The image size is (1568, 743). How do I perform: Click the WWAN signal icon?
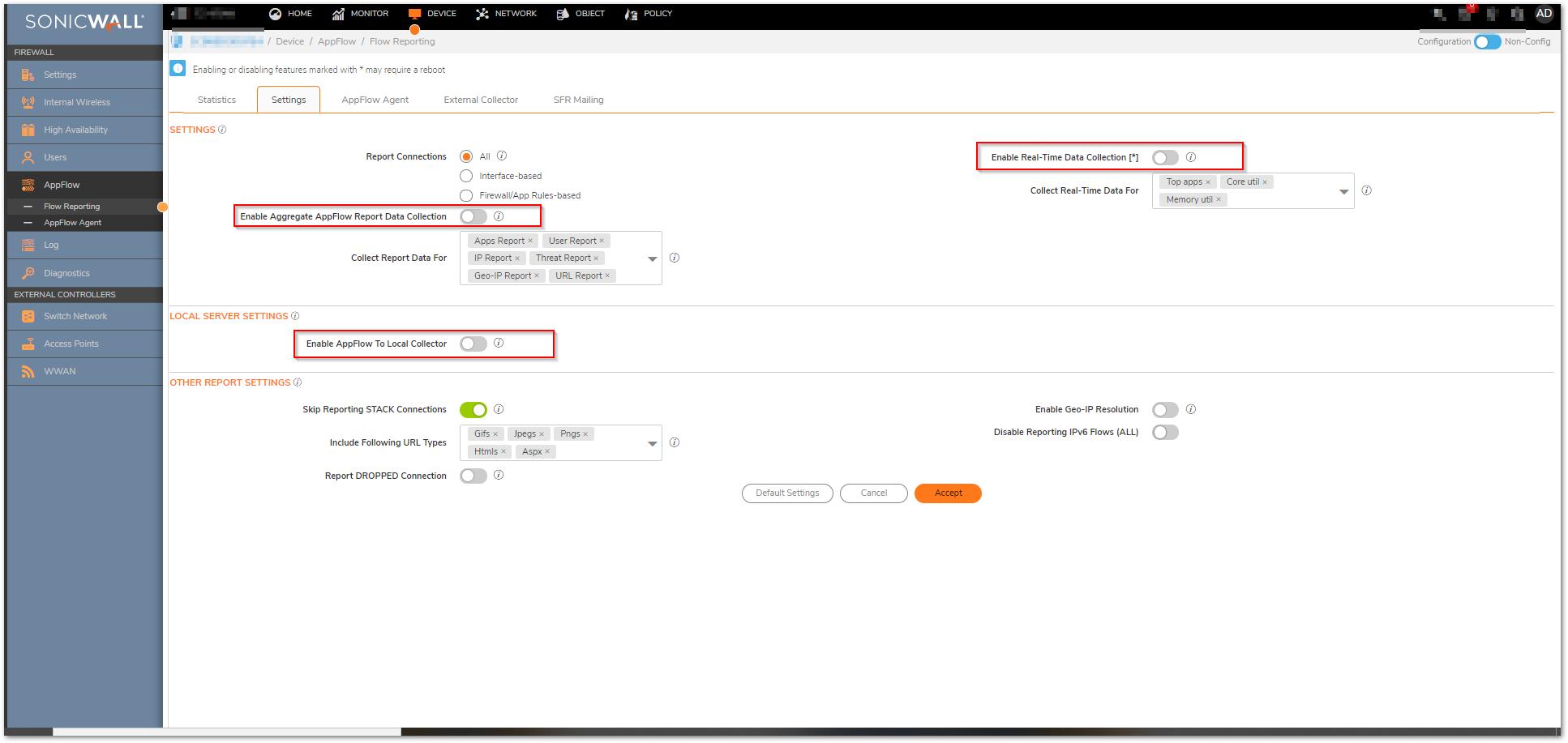[28, 371]
